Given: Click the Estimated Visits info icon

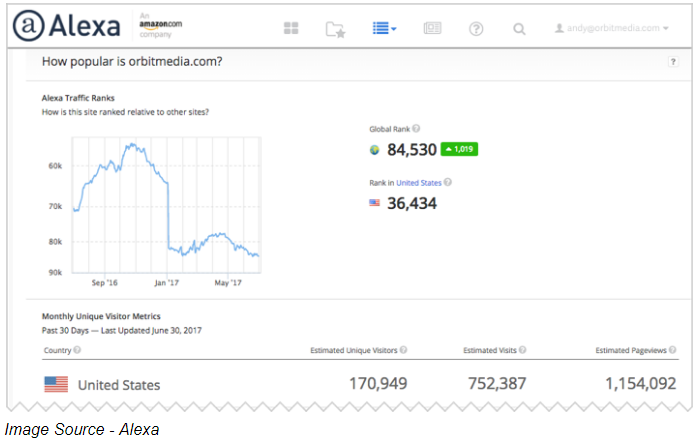Looking at the screenshot, I should pyautogui.click(x=522, y=350).
